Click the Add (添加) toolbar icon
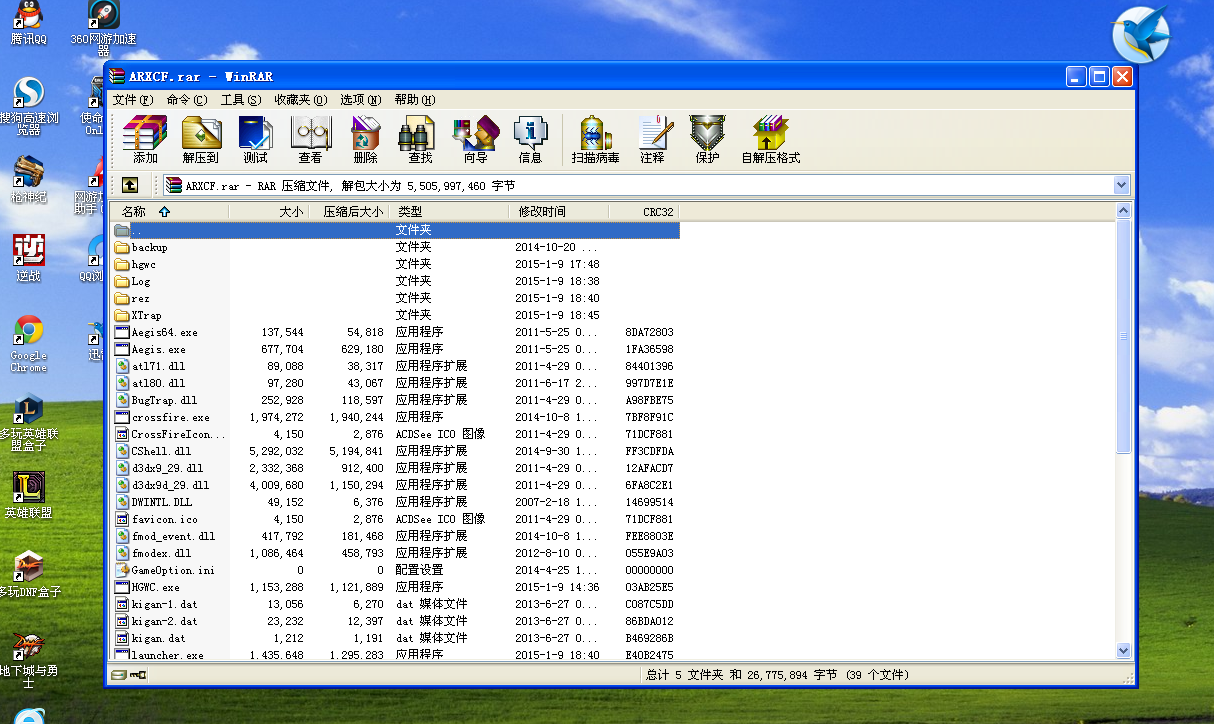1214x724 pixels. (x=145, y=140)
